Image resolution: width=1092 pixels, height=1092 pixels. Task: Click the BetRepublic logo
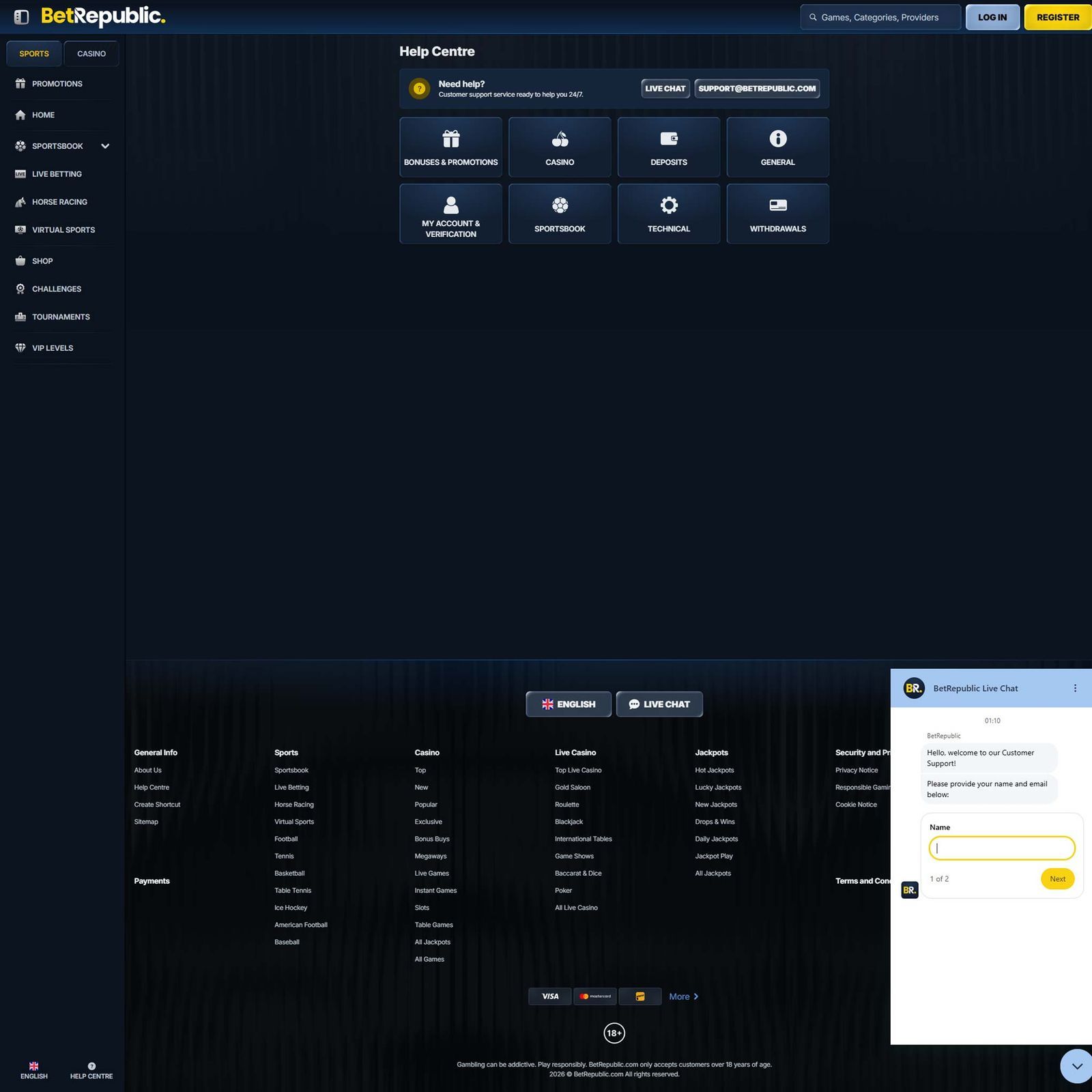[103, 16]
